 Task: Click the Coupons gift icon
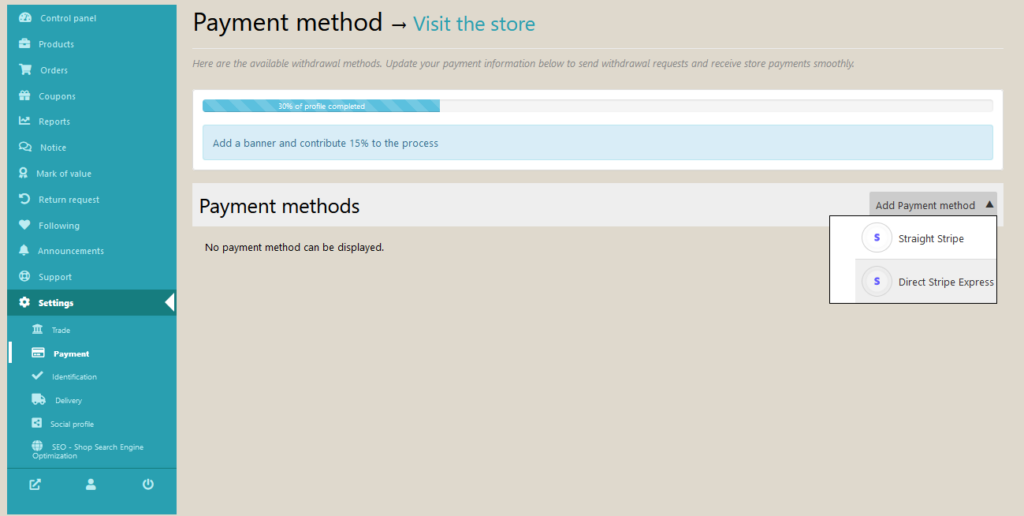tap(24, 95)
